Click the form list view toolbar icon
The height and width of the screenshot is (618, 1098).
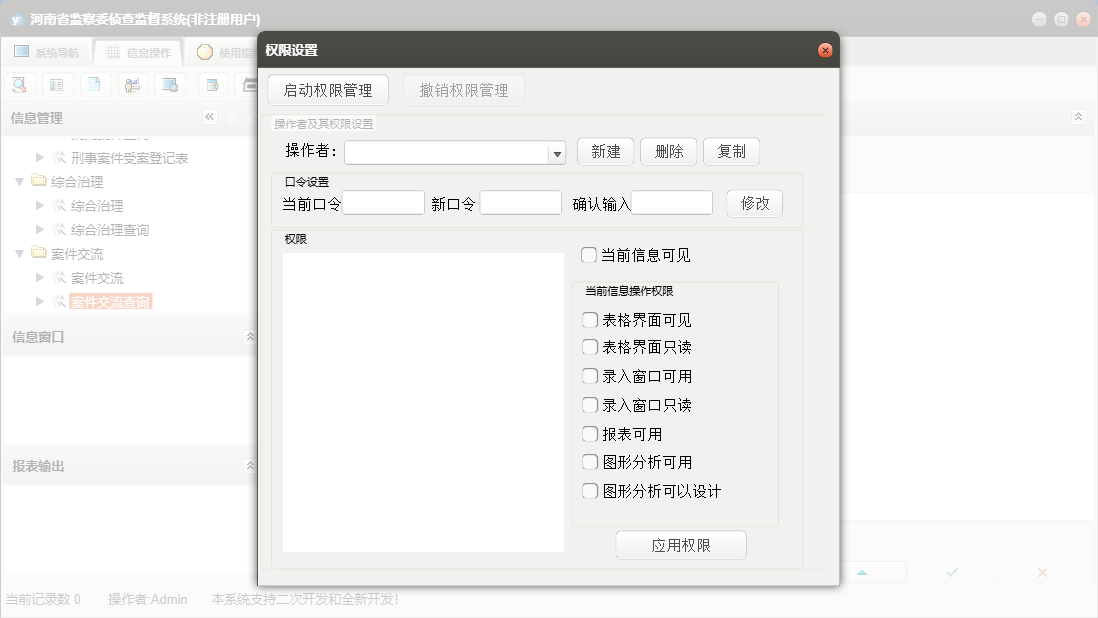pos(57,85)
